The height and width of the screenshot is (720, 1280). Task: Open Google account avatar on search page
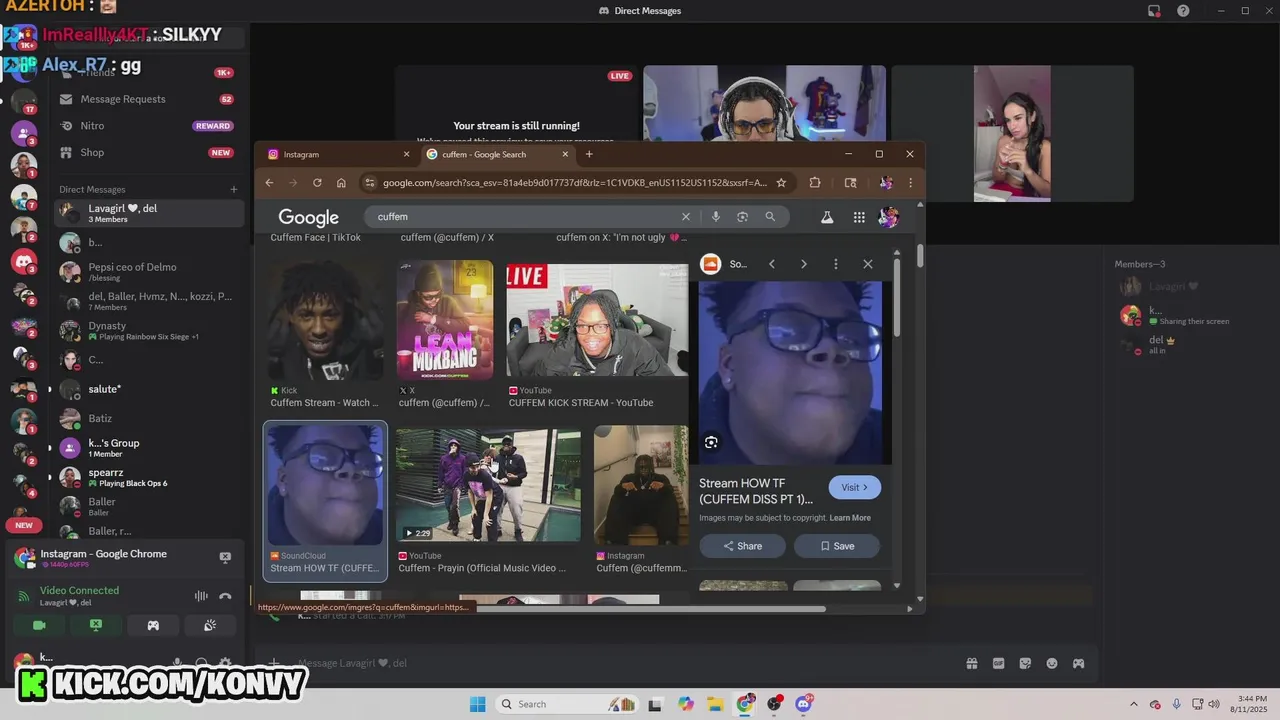[x=888, y=217]
